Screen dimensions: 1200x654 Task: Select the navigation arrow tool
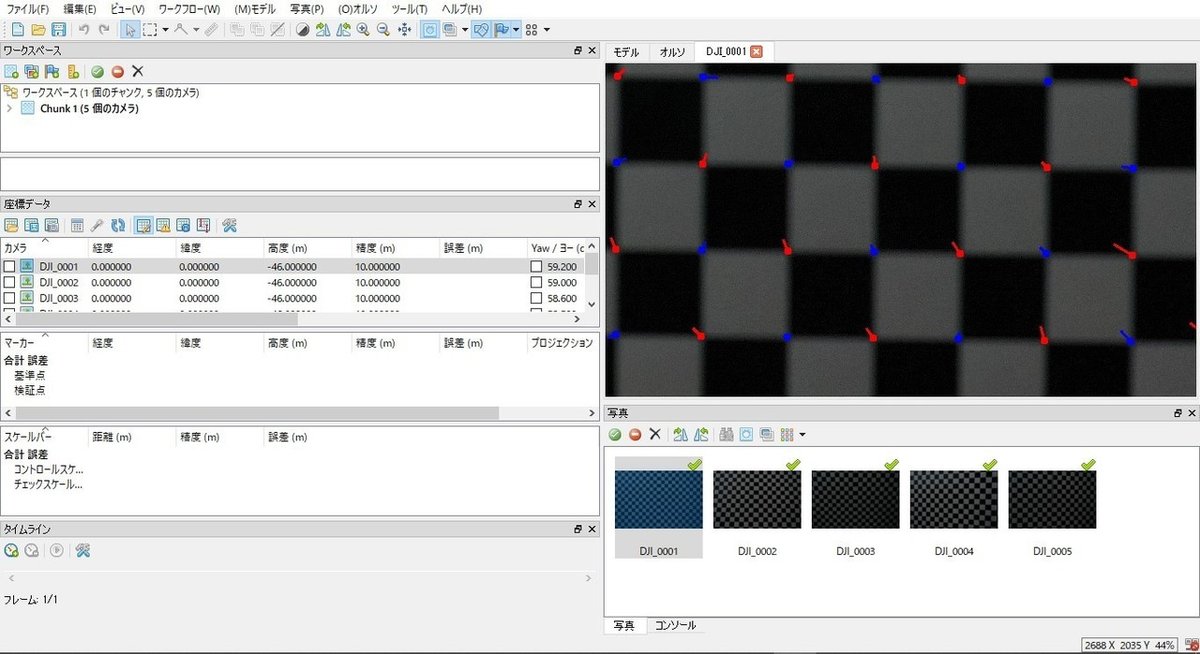click(130, 30)
